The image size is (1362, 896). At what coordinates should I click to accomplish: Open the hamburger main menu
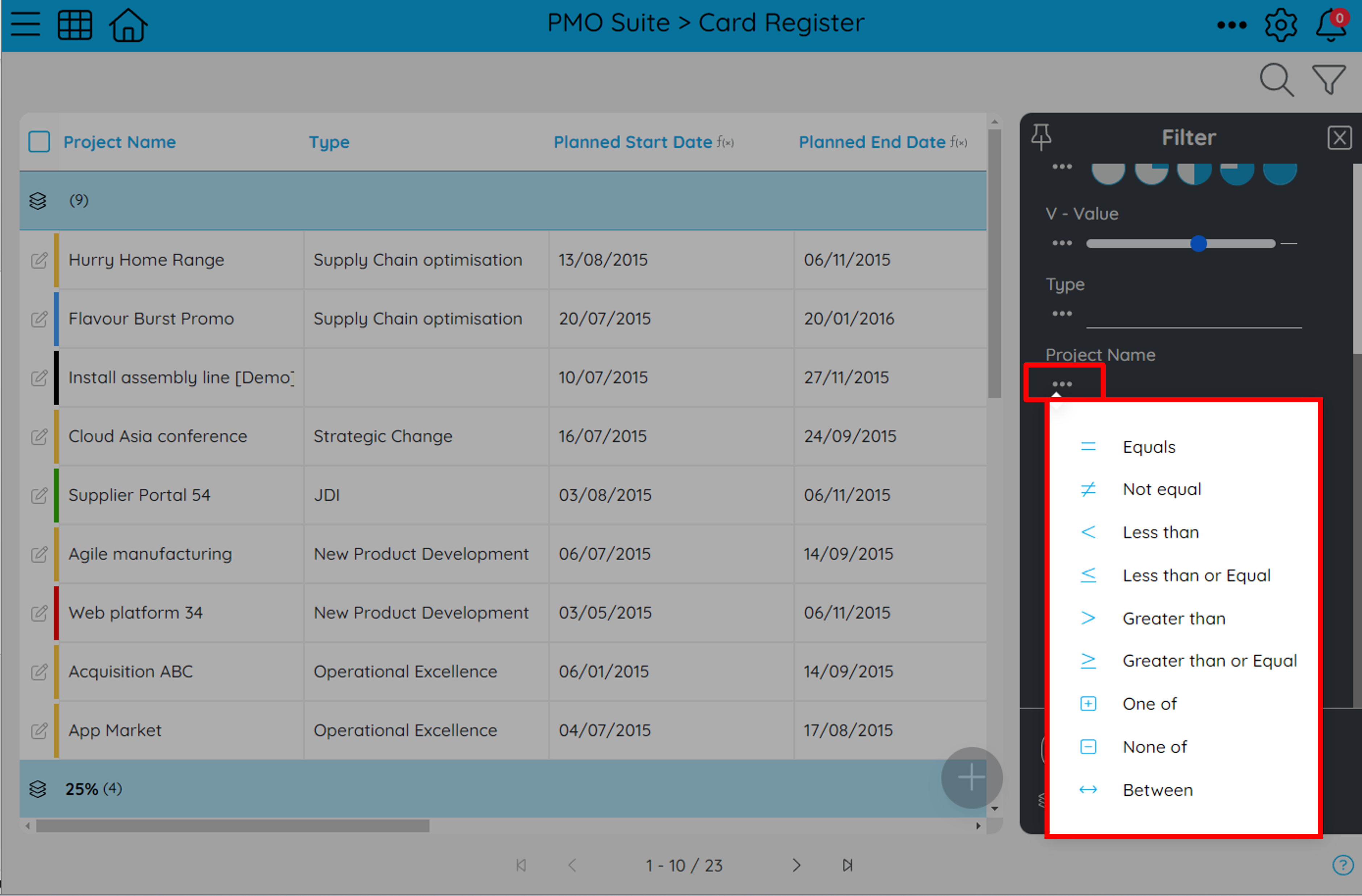25,25
